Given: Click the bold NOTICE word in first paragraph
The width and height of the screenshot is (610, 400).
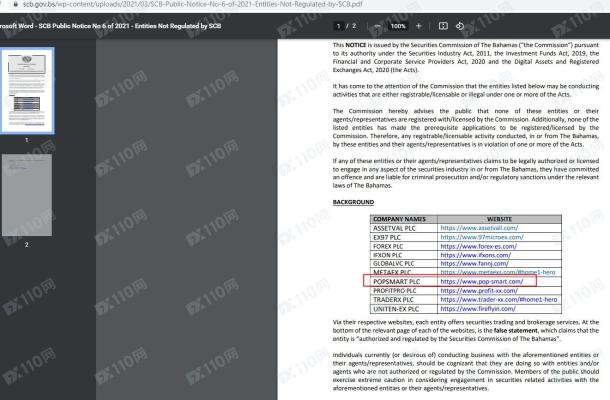Looking at the screenshot, I should pyautogui.click(x=356, y=45).
